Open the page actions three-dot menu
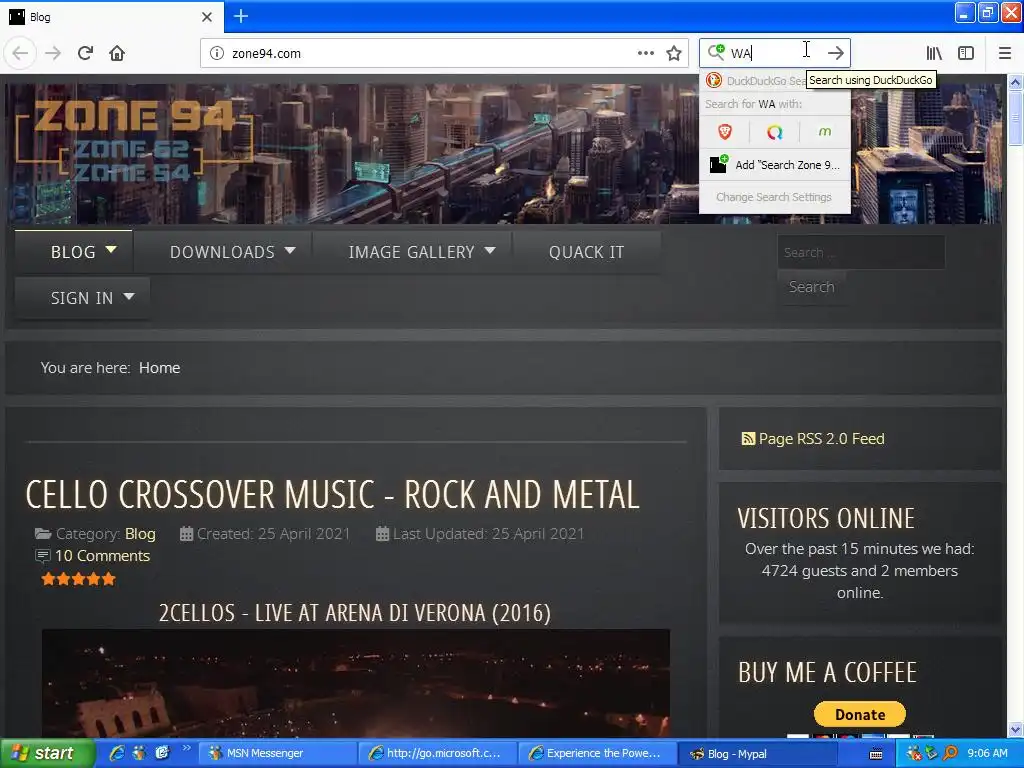Viewport: 1024px width, 768px height. (x=645, y=54)
